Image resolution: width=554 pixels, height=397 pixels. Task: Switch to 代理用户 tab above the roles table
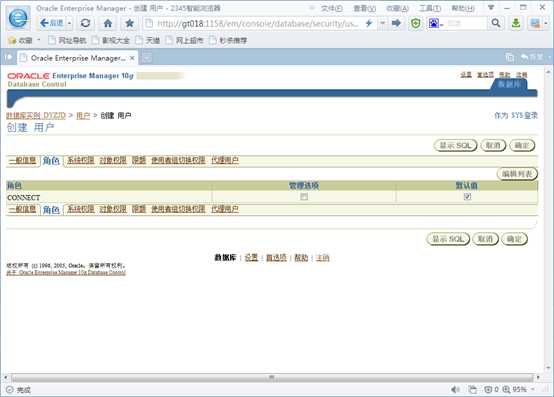pos(225,160)
